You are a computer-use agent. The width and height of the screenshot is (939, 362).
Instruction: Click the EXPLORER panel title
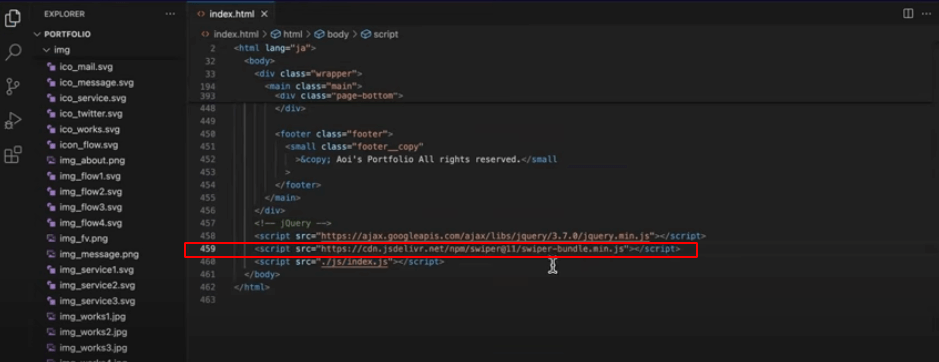point(65,14)
